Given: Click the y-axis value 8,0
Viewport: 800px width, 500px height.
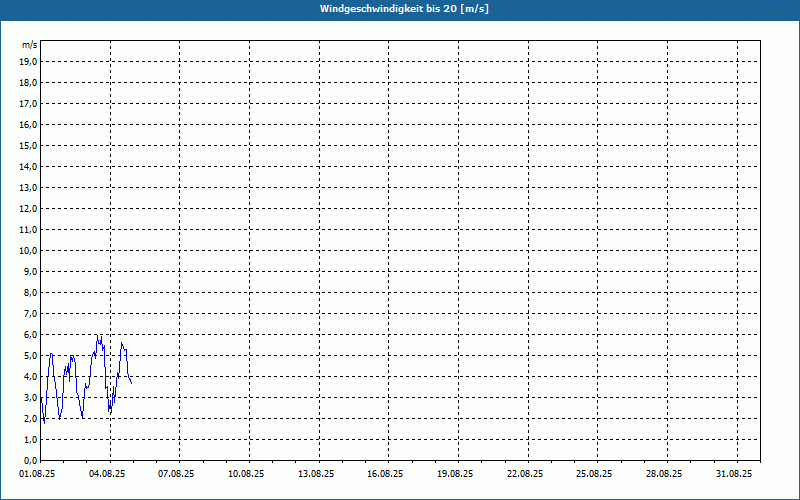Looking at the screenshot, I should (x=30, y=292).
